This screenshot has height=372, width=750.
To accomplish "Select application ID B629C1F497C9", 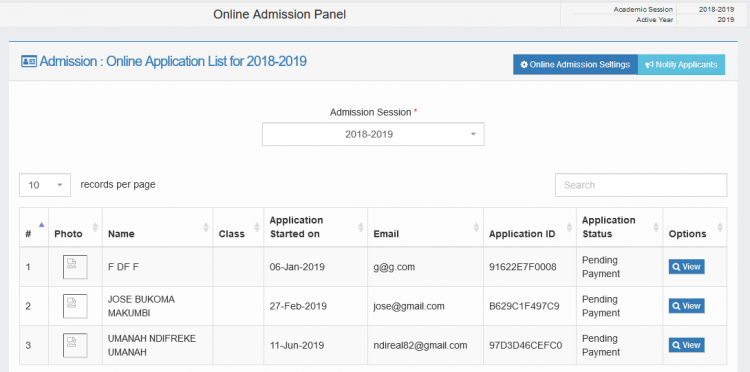I will tap(524, 306).
